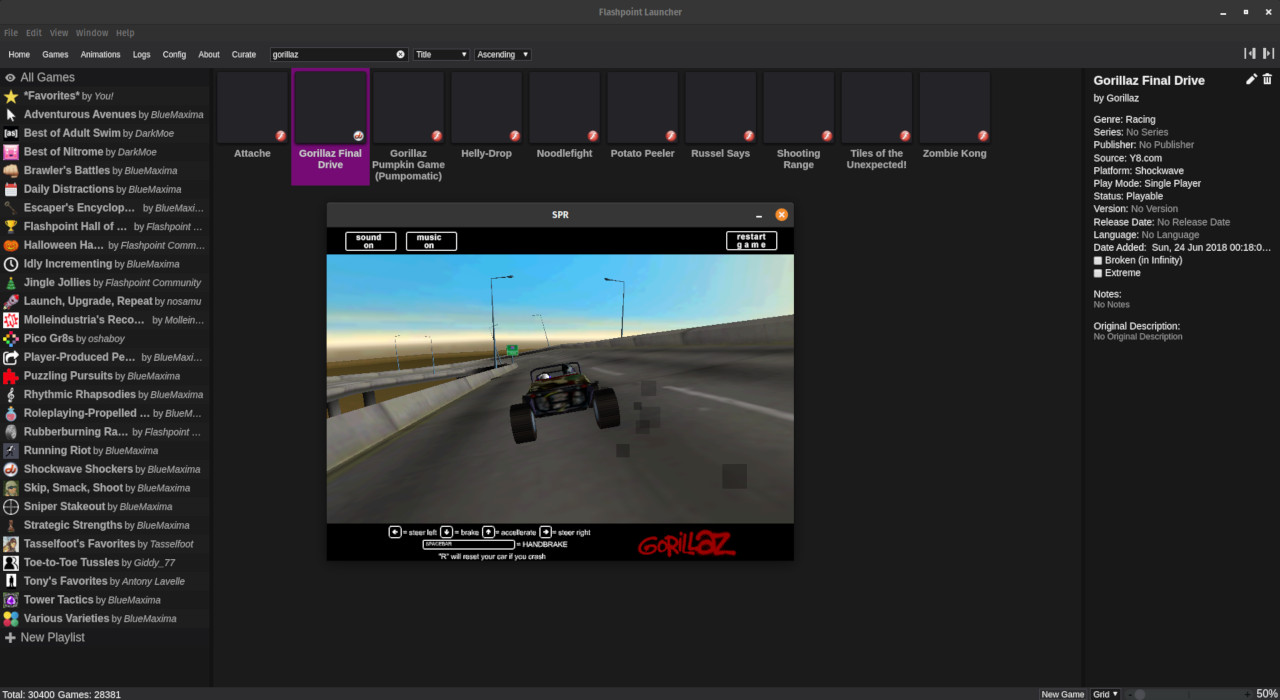Select the Zombie Kong game thumbnail
This screenshot has width=1280, height=700.
pos(954,108)
